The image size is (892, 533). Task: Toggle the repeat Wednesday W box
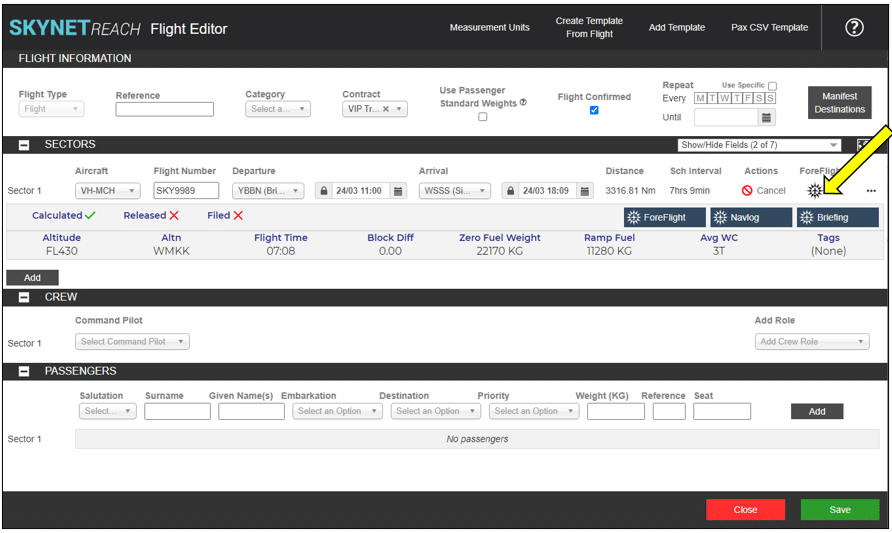tap(724, 98)
